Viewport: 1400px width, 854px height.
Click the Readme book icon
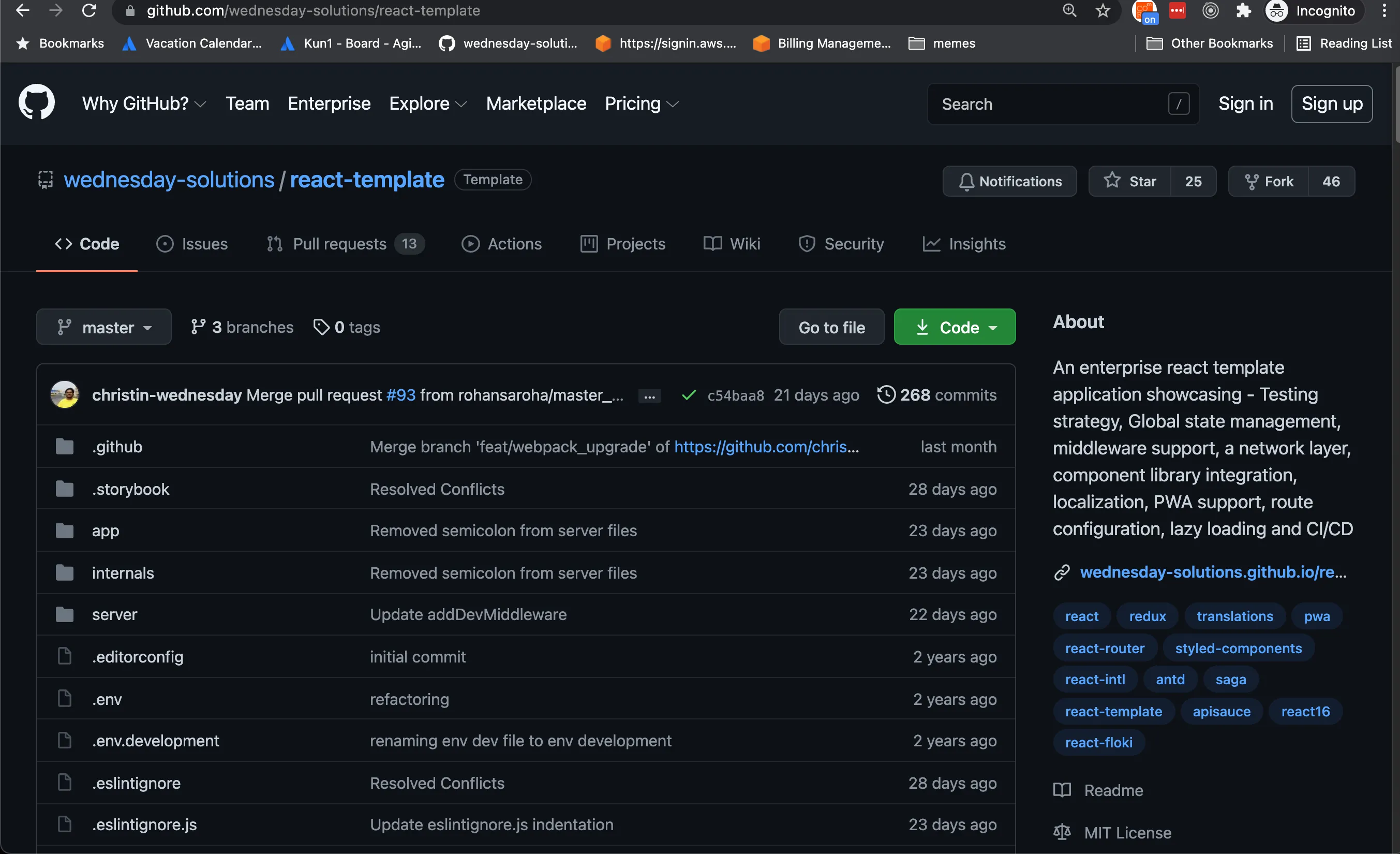[x=1062, y=790]
